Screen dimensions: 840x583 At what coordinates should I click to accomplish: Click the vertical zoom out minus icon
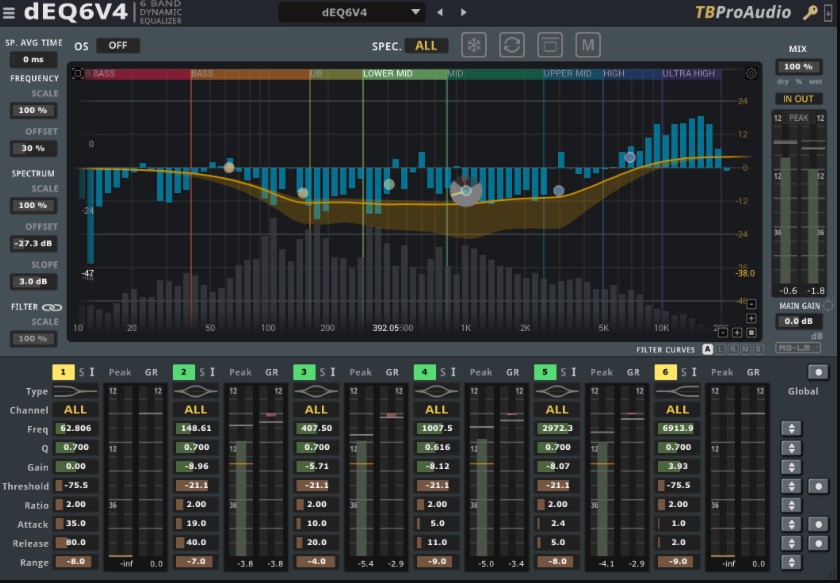tap(751, 304)
